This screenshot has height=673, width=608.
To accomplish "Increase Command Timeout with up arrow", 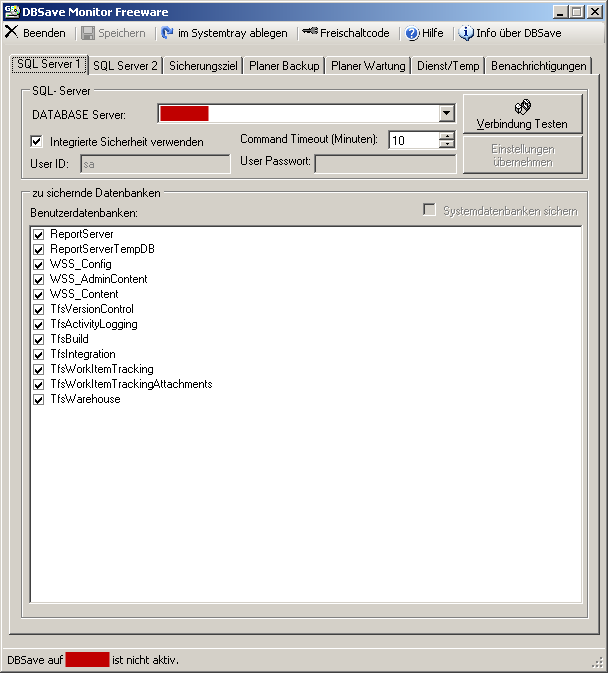I will pos(447,136).
